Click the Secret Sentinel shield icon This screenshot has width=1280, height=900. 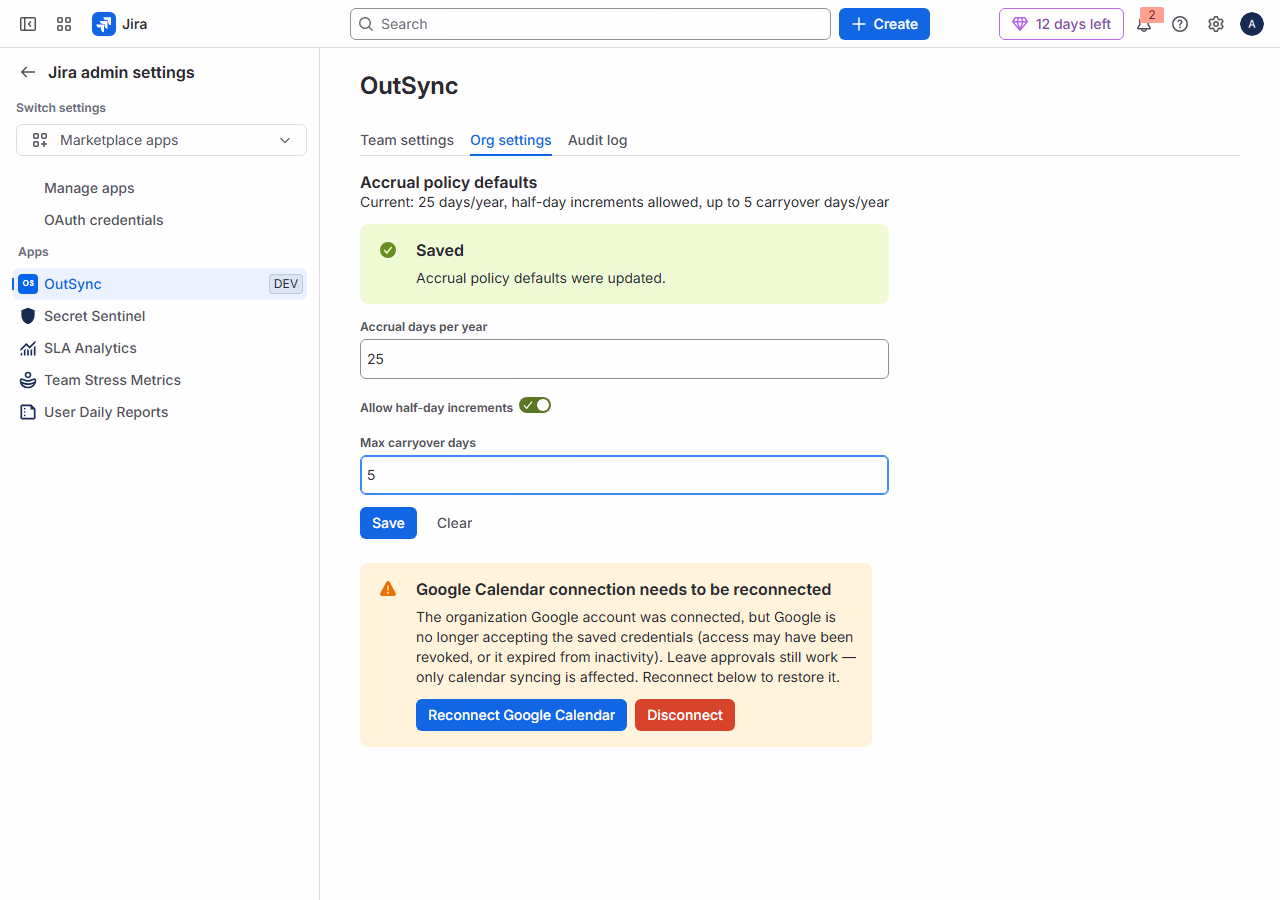28,316
